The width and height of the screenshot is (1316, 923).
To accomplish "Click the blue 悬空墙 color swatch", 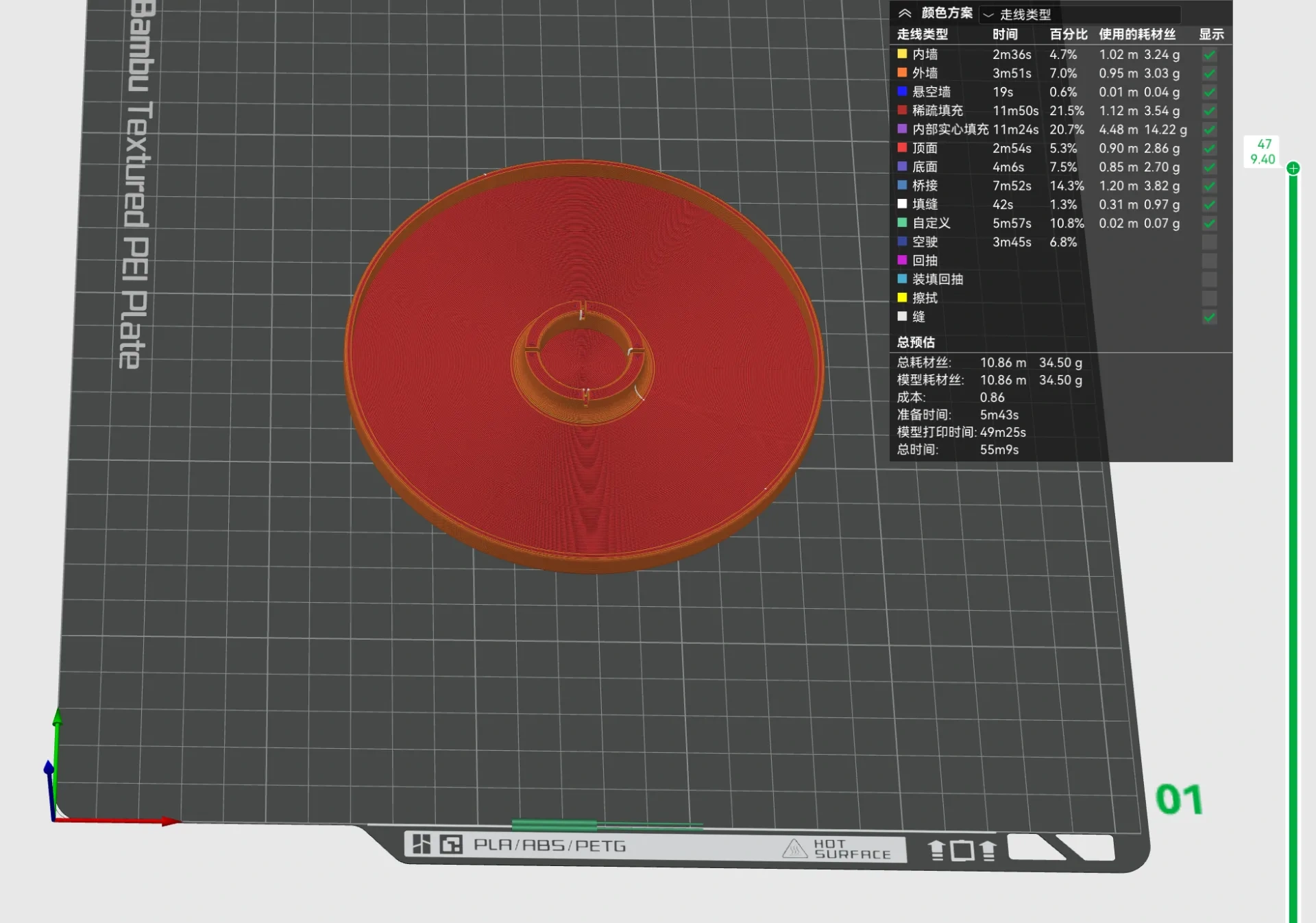I will point(902,91).
